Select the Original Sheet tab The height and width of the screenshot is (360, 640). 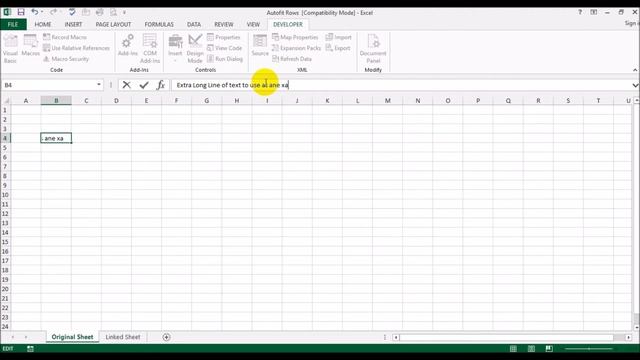(x=72, y=337)
